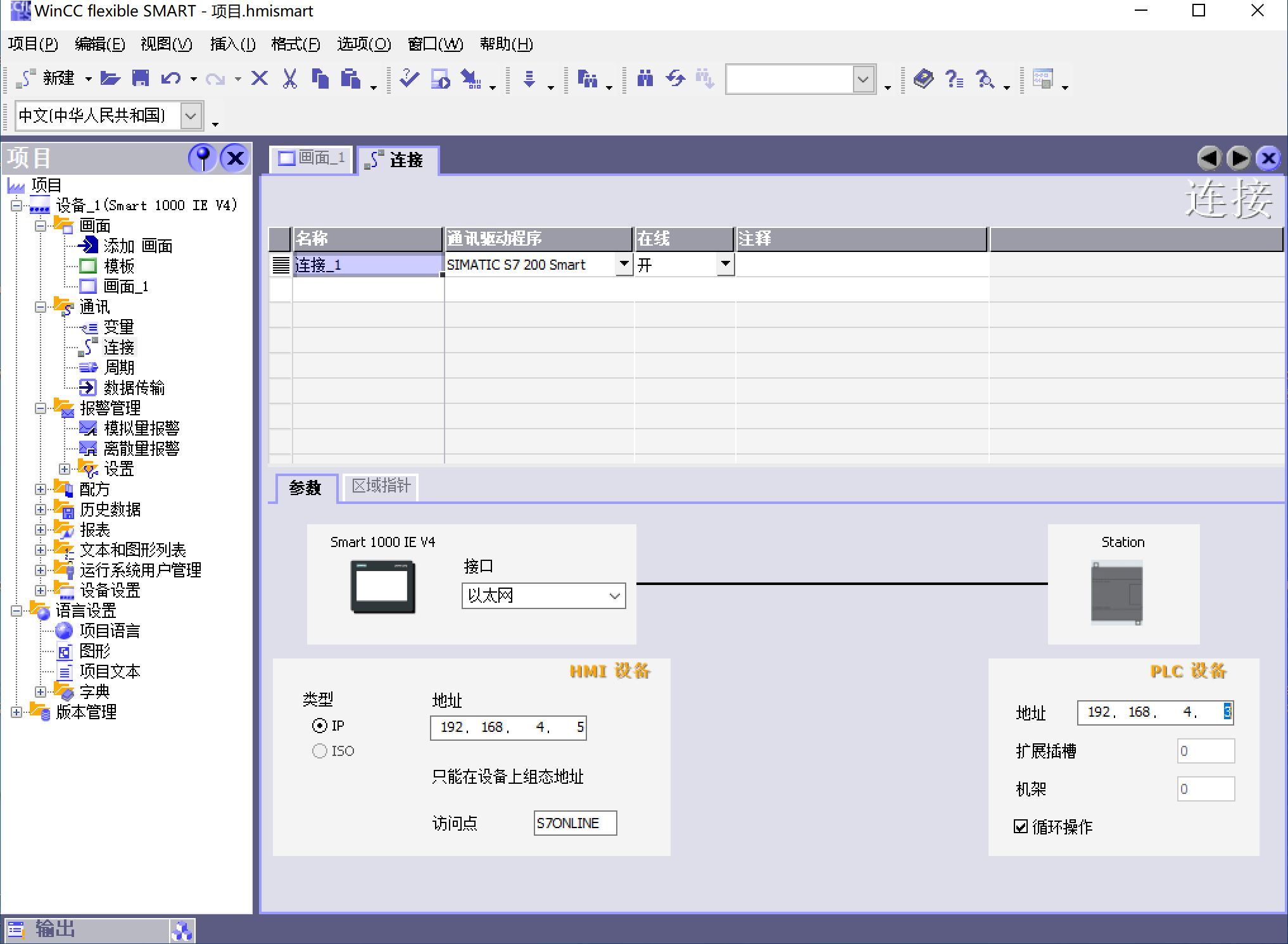This screenshot has width=1288, height=944.
Task: Click 参数 panel tab
Action: 305,486
